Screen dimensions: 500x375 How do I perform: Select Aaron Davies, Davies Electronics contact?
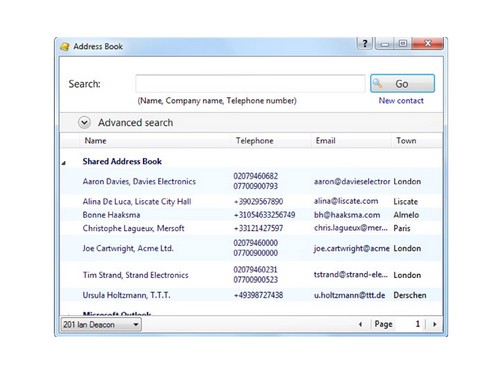(139, 181)
